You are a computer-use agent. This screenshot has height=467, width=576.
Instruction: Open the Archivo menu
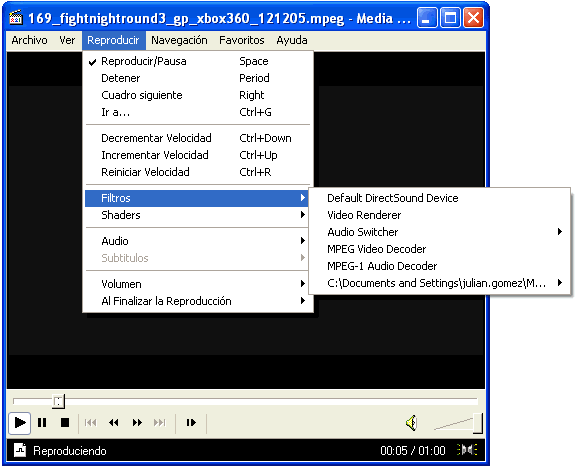29,40
